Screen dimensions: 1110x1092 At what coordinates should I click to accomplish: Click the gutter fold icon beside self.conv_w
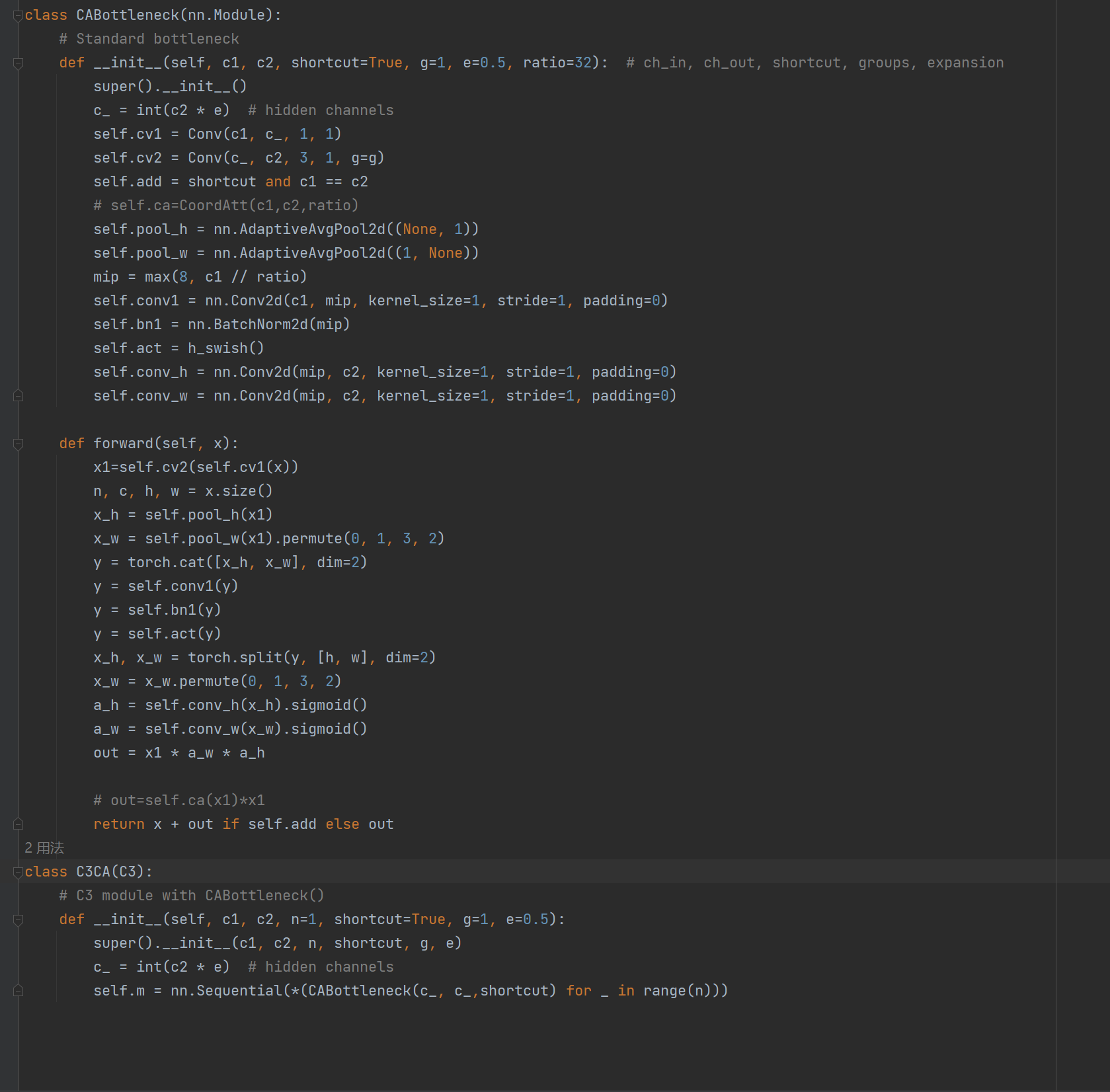tap(18, 395)
